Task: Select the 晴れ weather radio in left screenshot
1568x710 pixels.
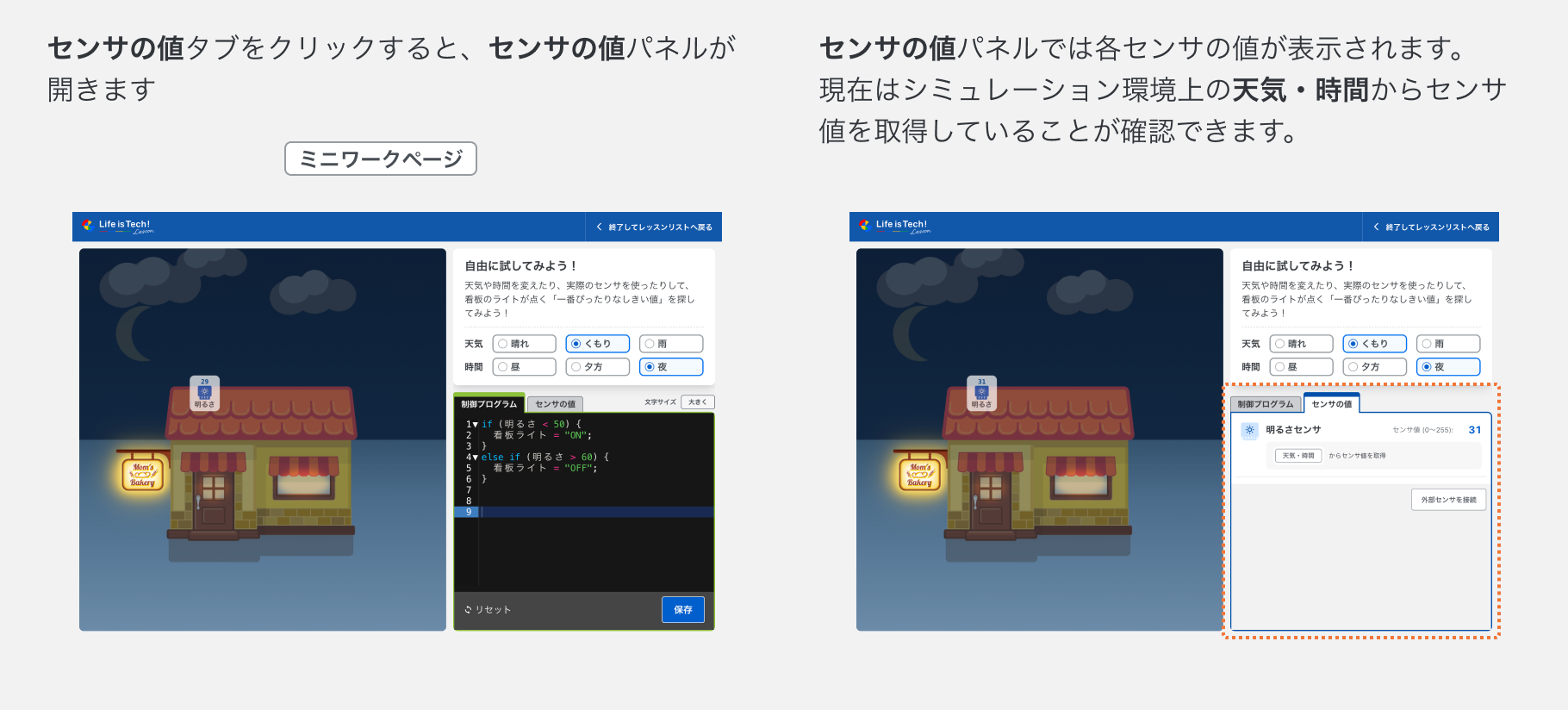Action: 503,344
